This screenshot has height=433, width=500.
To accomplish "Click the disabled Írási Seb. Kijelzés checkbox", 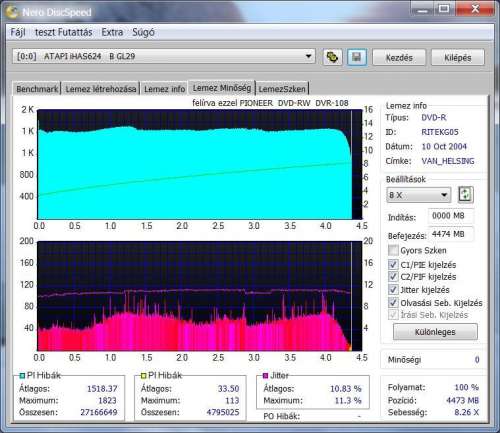I will tap(393, 314).
